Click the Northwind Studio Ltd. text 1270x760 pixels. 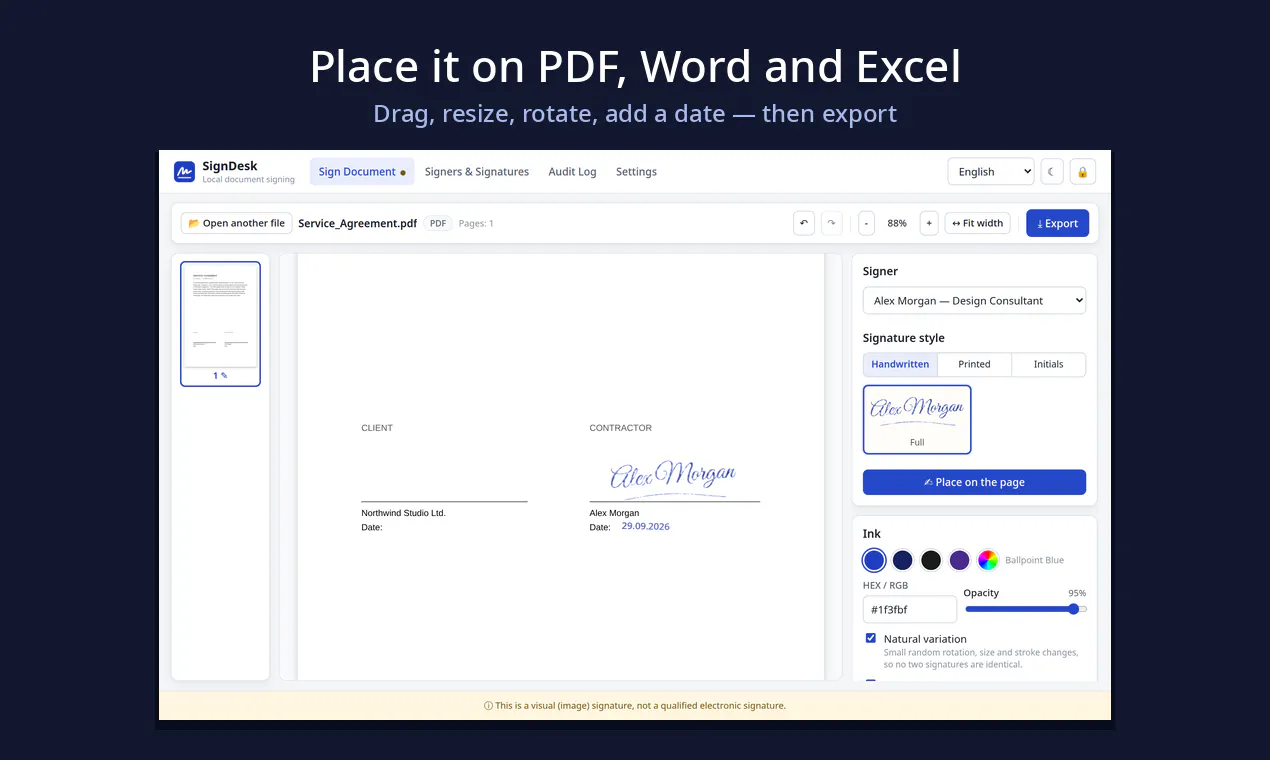tap(403, 513)
